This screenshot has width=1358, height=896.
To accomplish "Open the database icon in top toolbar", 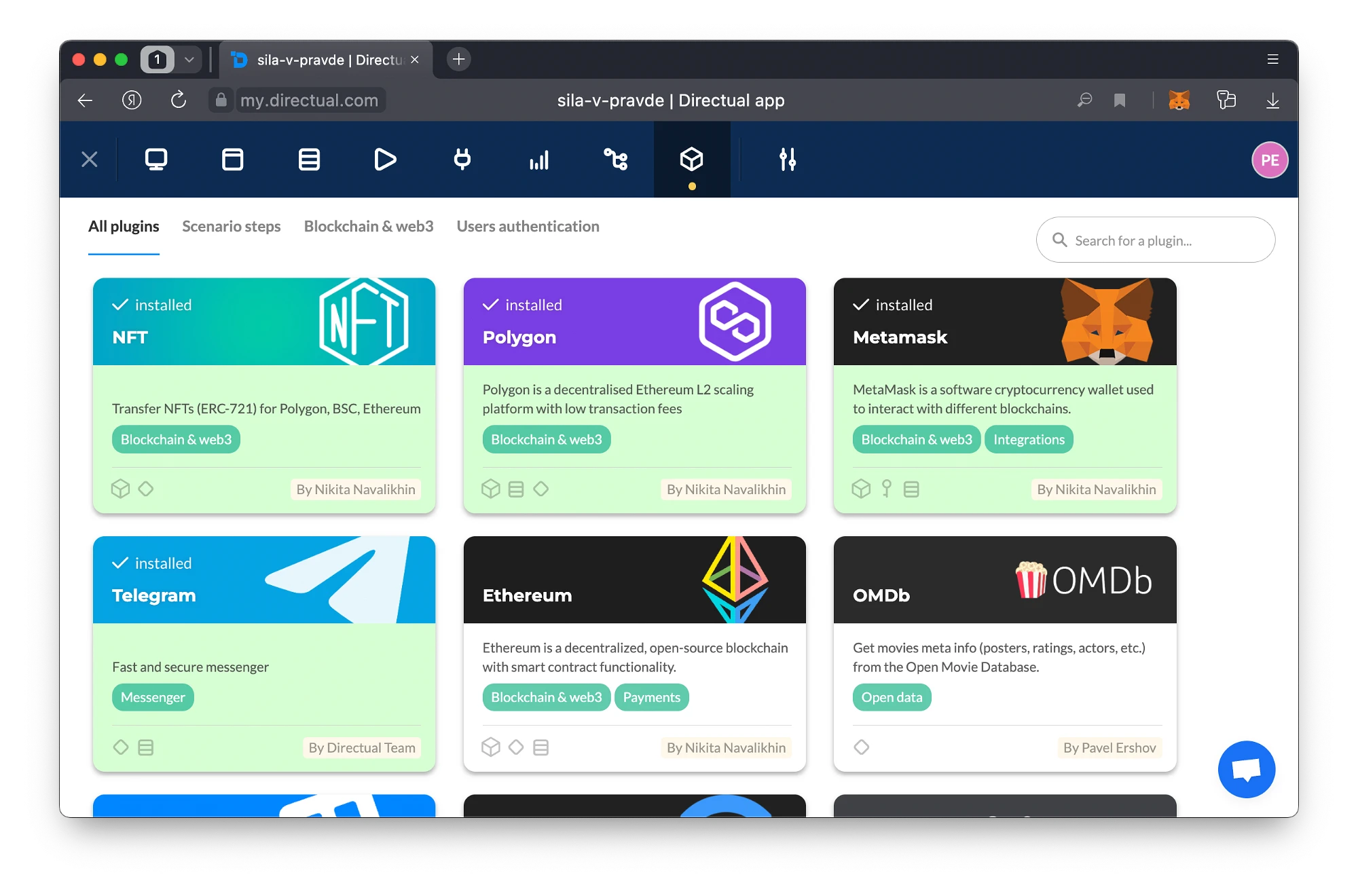I will pos(309,160).
